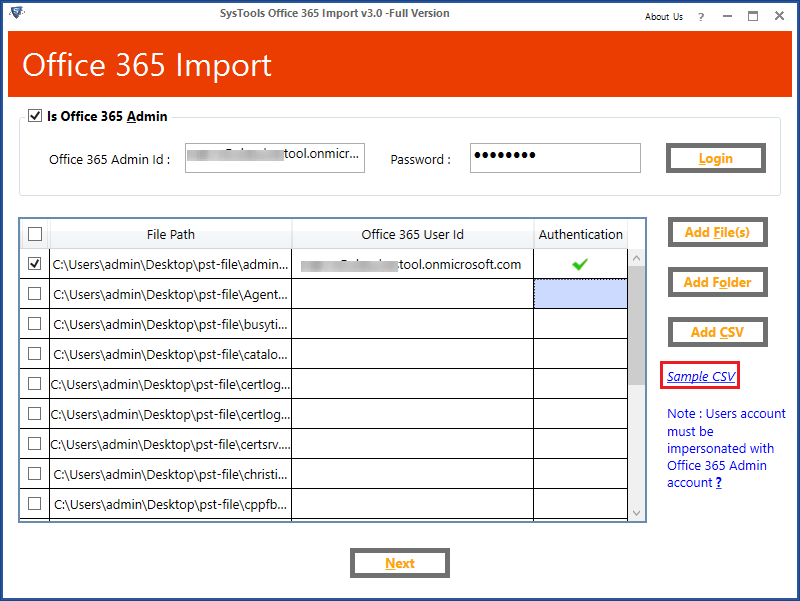This screenshot has height=601, width=800.
Task: Select the cppfb pst-file path cell
Action: pos(170,504)
